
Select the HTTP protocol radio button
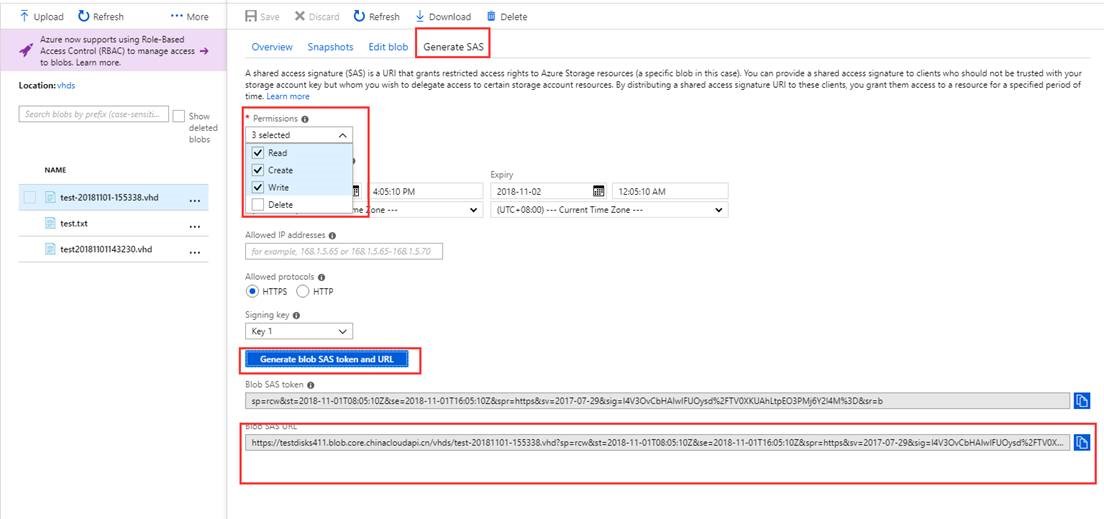tap(302, 291)
